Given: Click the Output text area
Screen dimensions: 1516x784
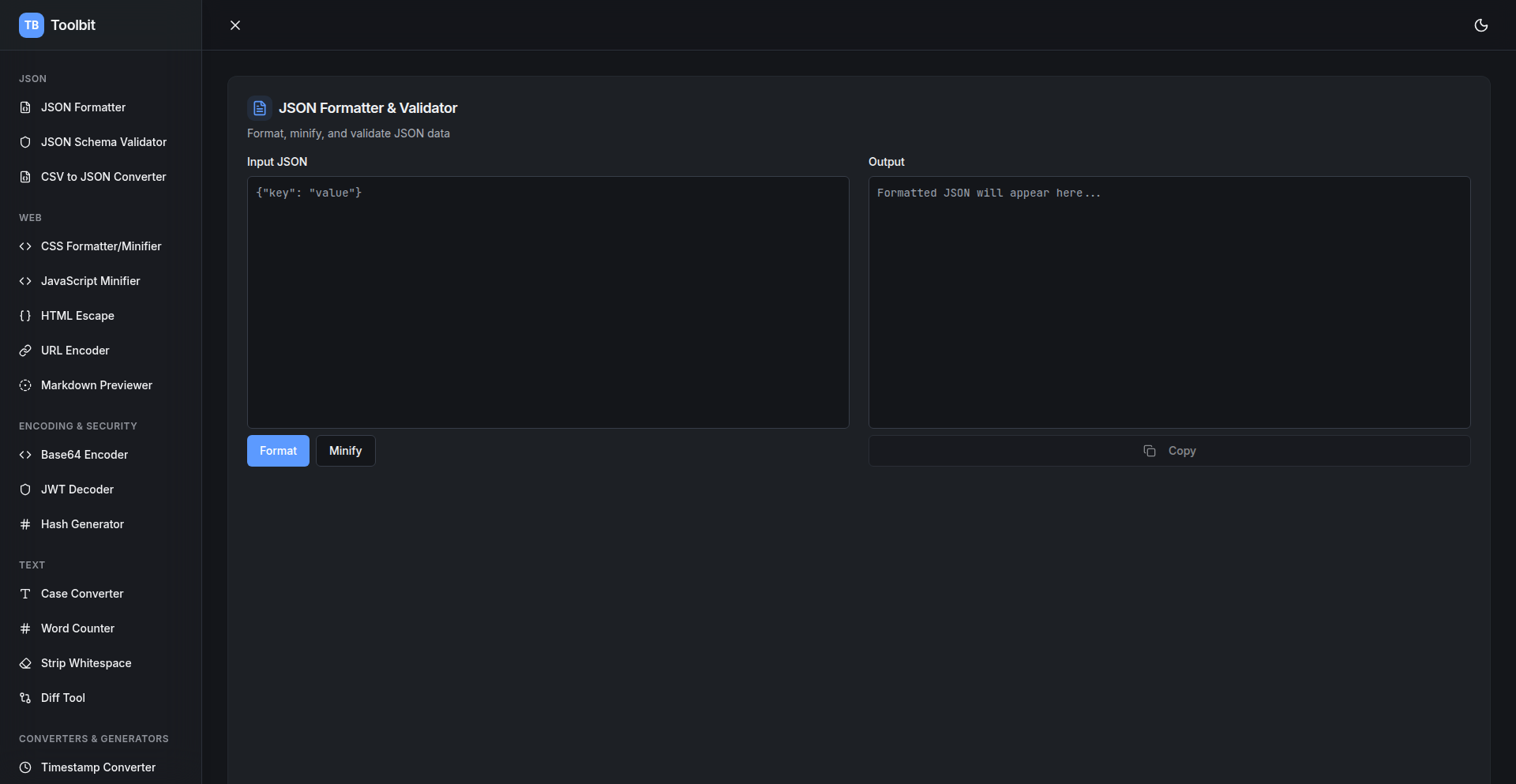Looking at the screenshot, I should 1169,302.
